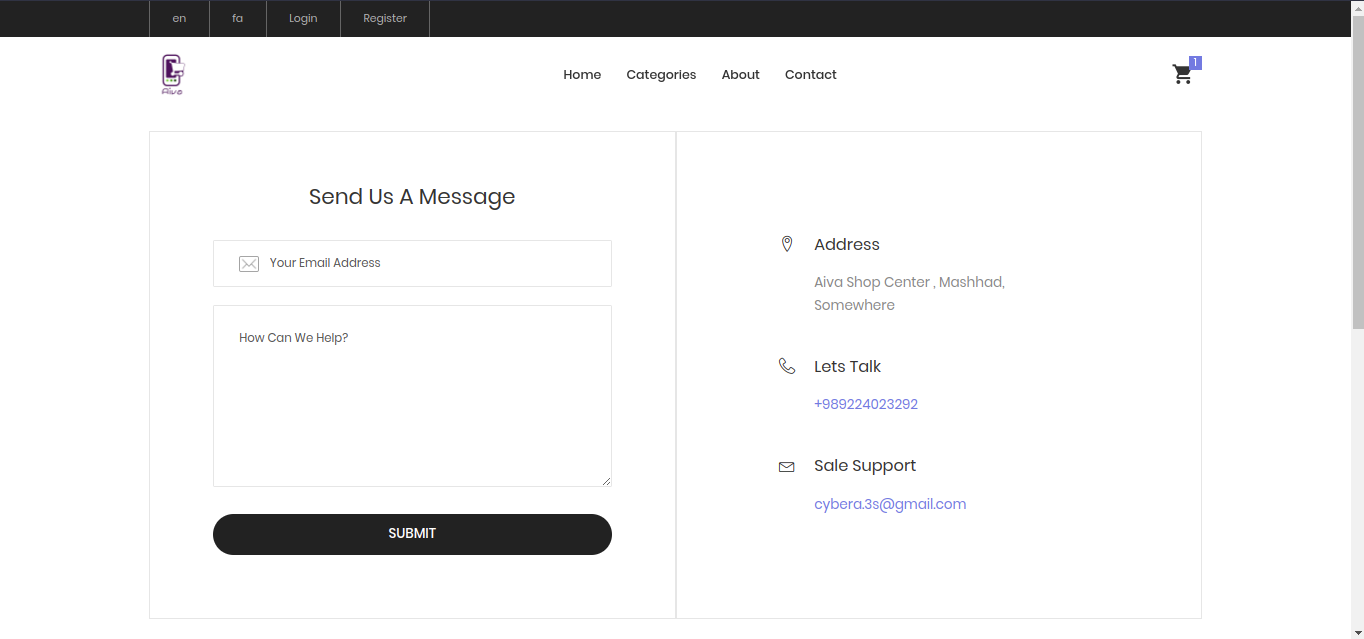This screenshot has height=639, width=1364.
Task: Click the Lets Talk phone icon
Action: pyautogui.click(x=787, y=366)
